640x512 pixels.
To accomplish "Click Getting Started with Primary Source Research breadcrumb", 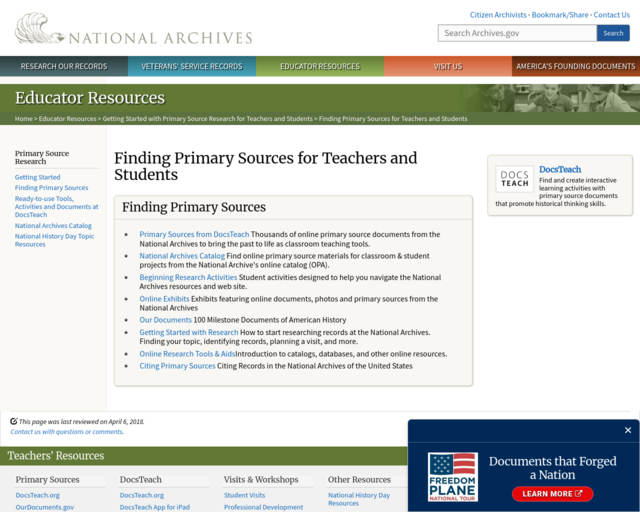I will (x=207, y=119).
